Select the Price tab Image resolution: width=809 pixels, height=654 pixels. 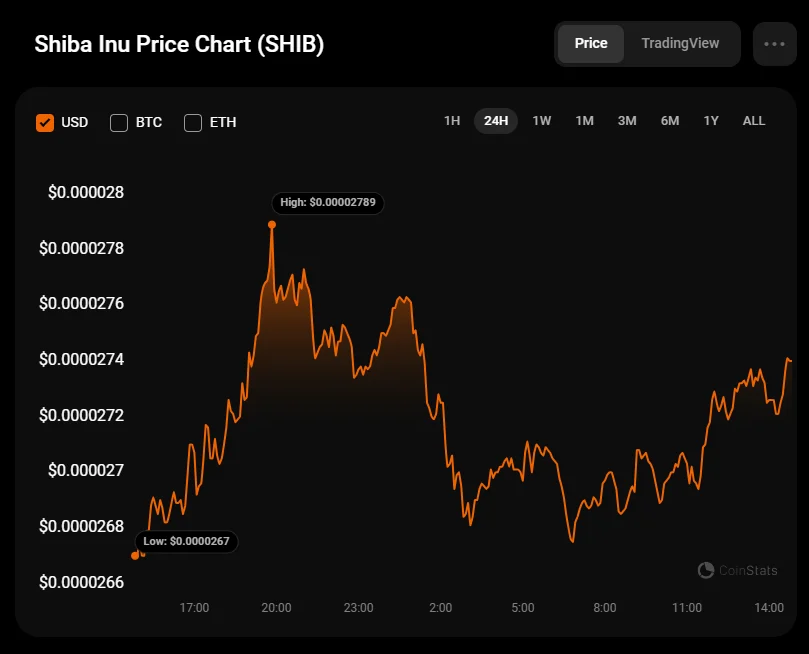(x=591, y=44)
